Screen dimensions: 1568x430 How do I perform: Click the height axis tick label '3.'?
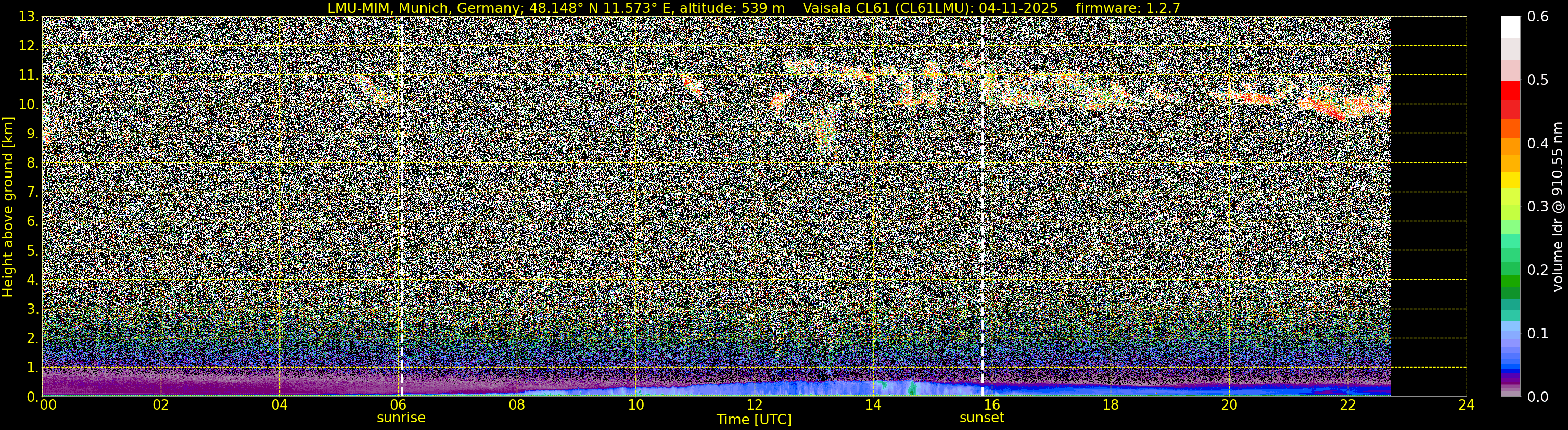click(x=32, y=309)
